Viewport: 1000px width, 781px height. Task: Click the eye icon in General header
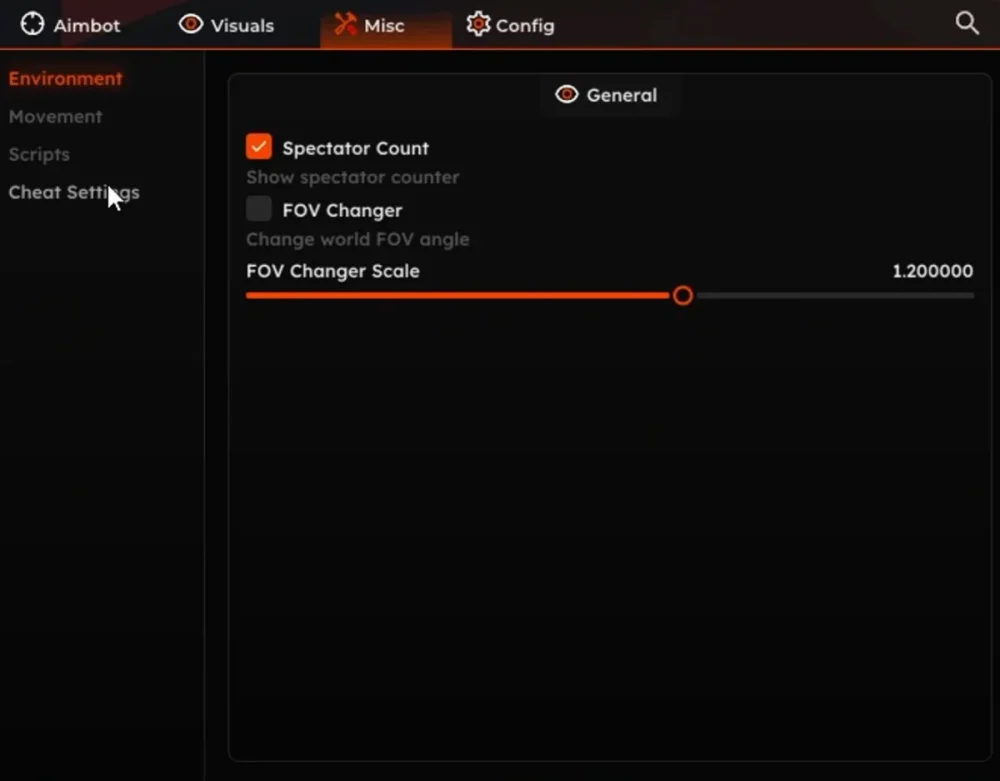[x=567, y=95]
